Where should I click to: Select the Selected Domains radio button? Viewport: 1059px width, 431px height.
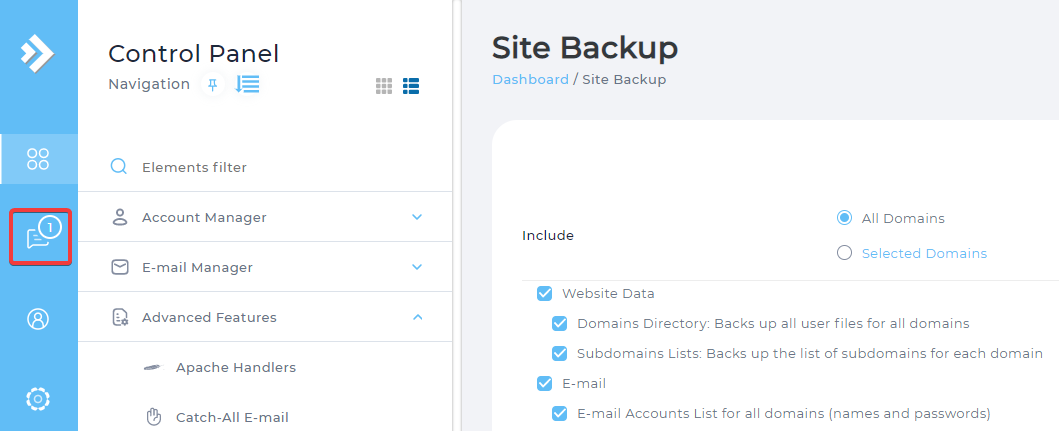[x=844, y=253]
